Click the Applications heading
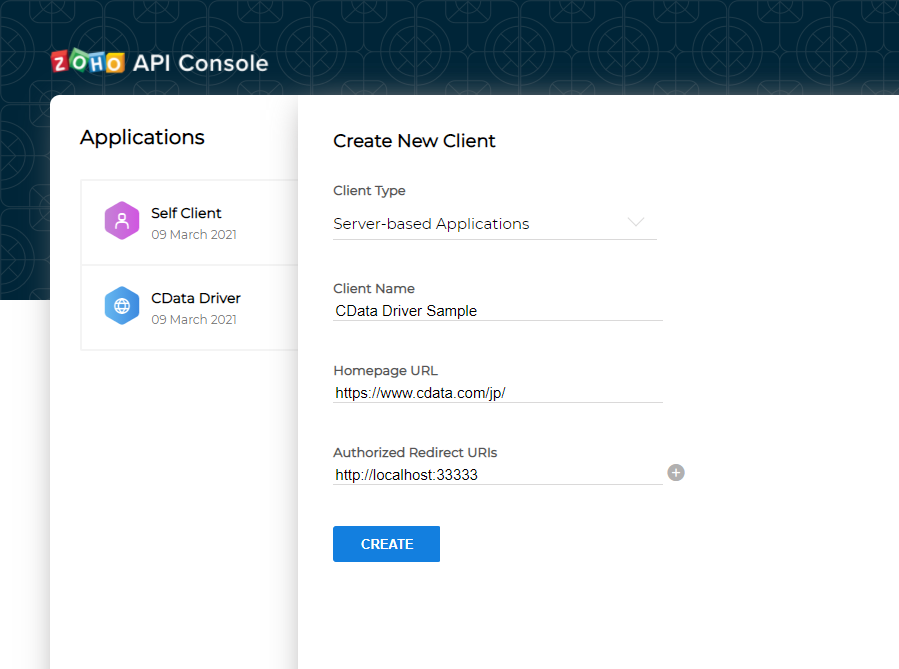The height and width of the screenshot is (669, 899). (x=142, y=138)
